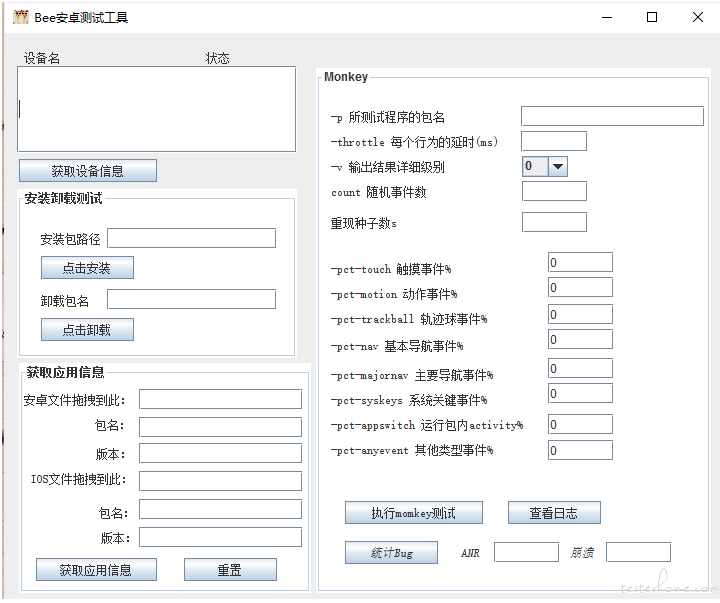The image size is (720, 603).
Task: Open the -v output level dropdown arrow
Action: click(x=558, y=166)
